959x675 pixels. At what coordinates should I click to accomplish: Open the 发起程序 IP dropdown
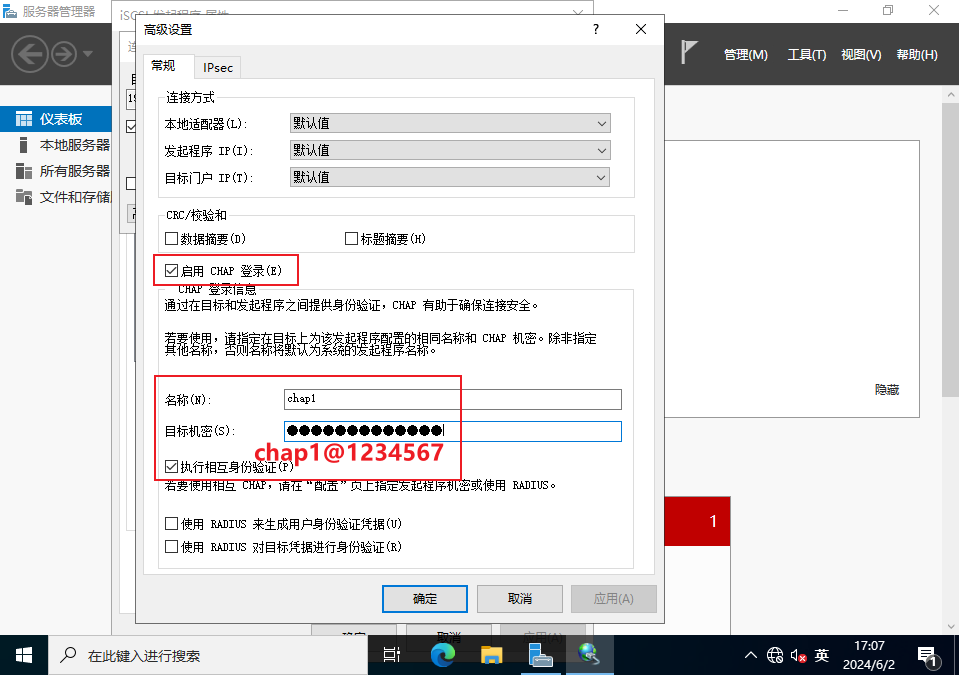pos(449,151)
